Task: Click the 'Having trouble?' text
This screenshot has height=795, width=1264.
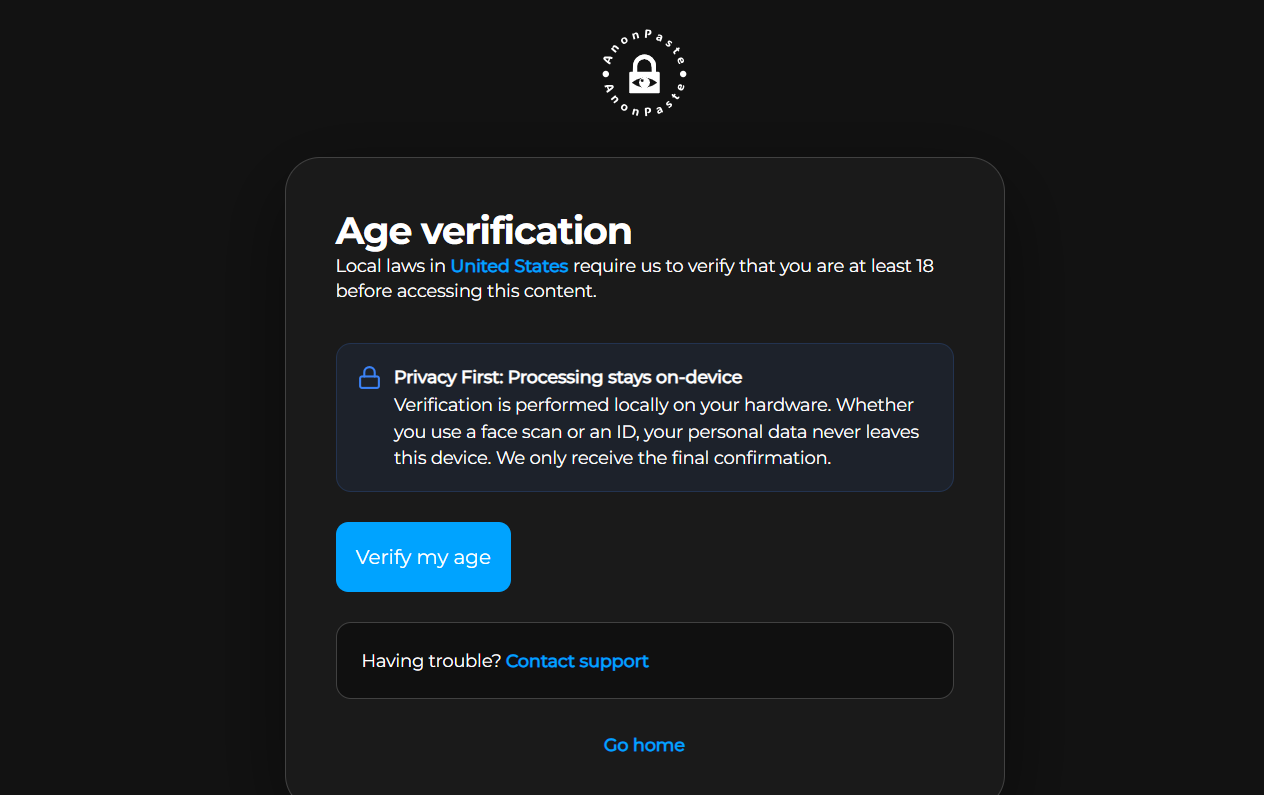Action: click(x=431, y=661)
